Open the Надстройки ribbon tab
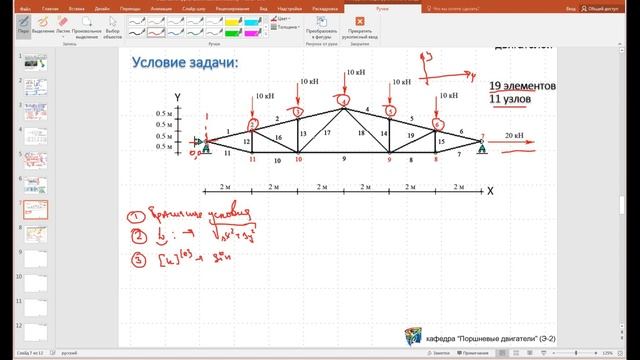Image resolution: width=640 pixels, height=360 pixels. pos(290,9)
